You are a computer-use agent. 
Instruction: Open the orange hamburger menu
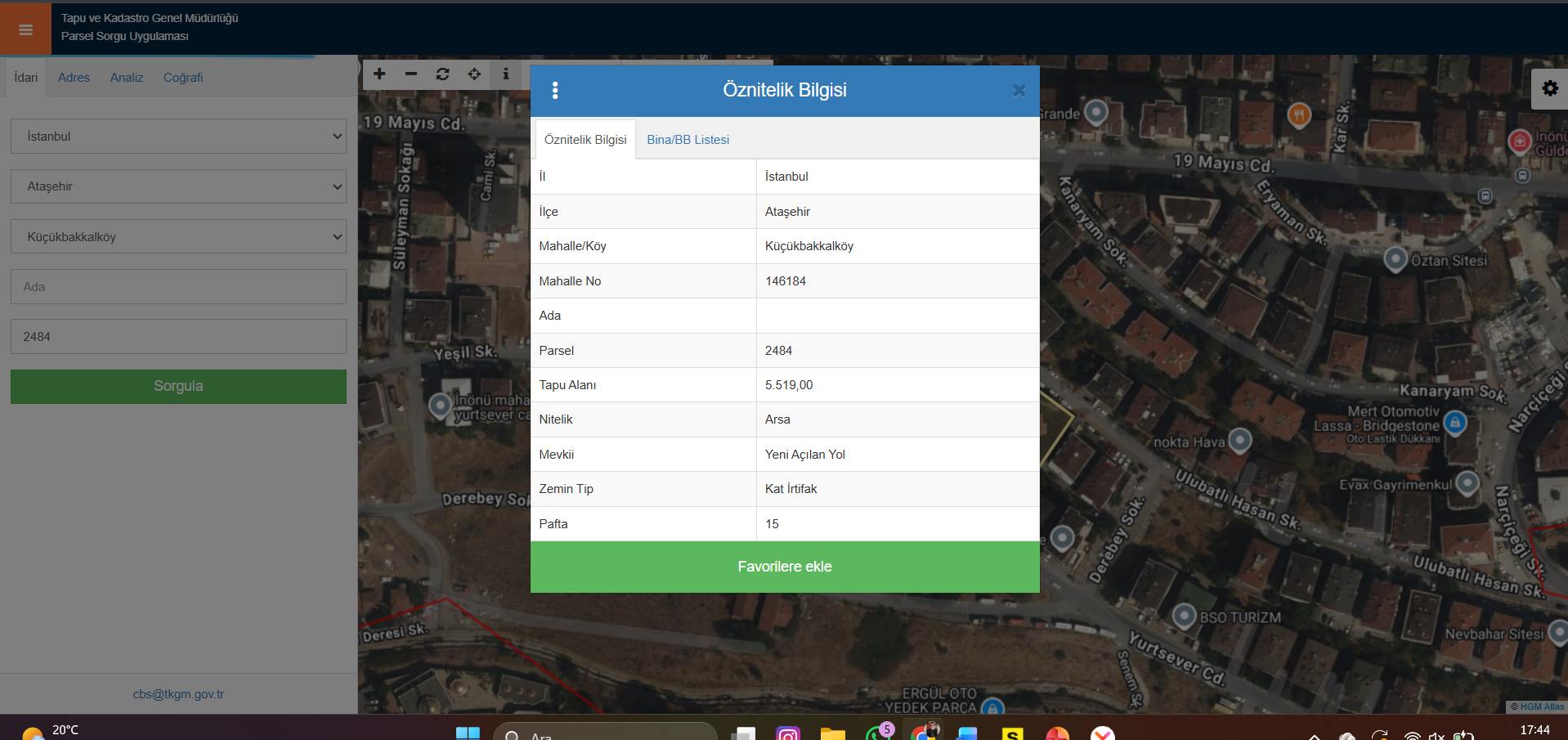[25, 29]
